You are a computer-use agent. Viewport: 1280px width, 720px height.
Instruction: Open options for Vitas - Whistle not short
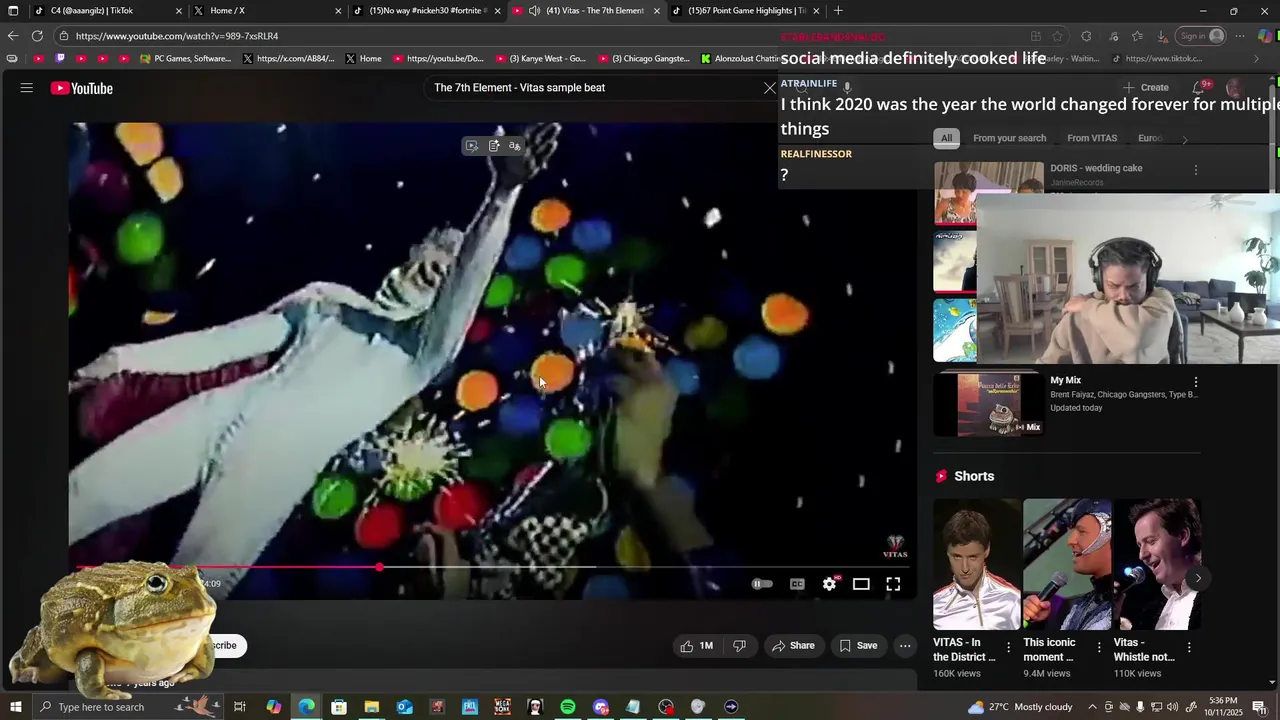(1189, 648)
